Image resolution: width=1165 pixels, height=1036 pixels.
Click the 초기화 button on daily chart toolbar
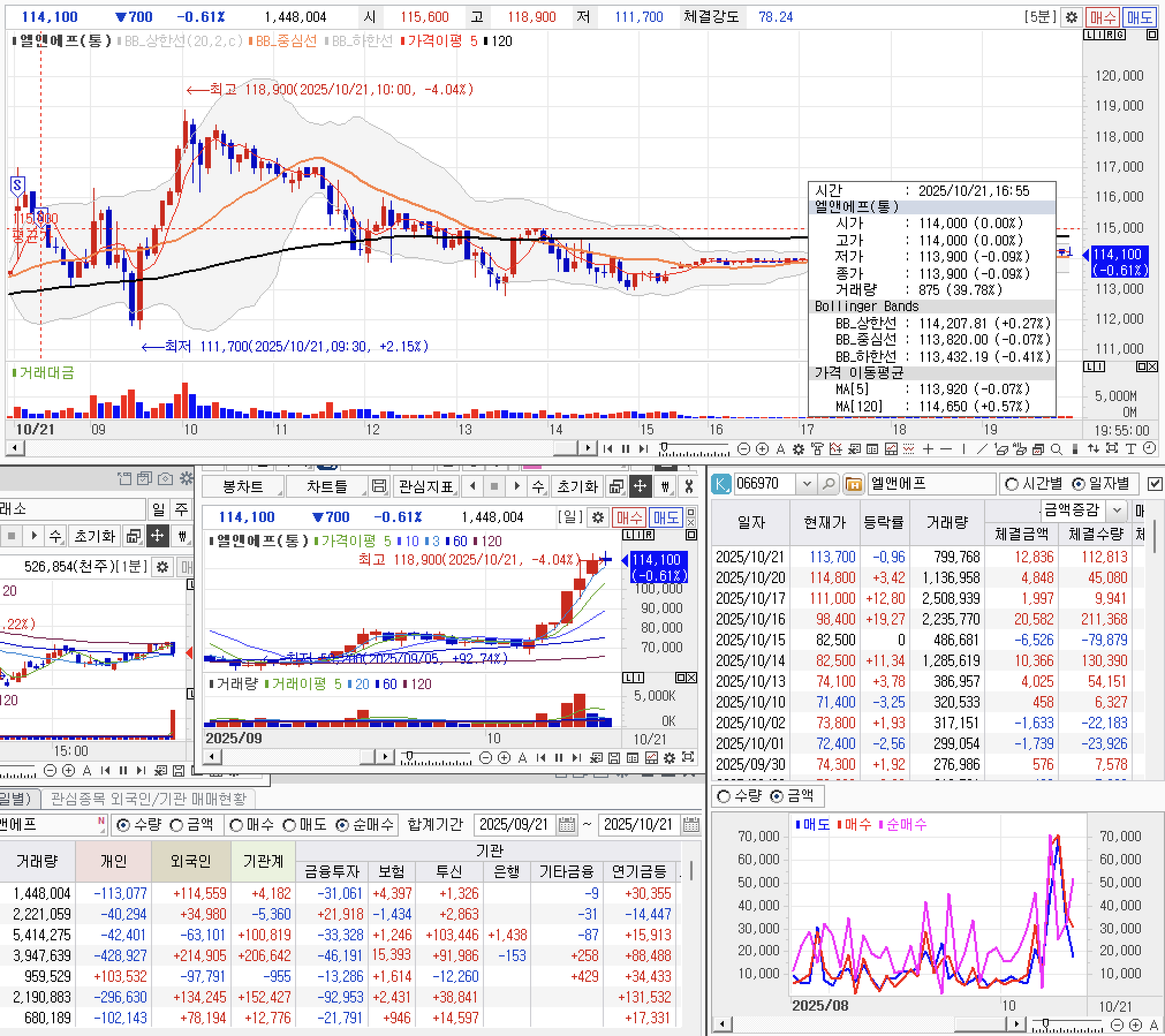pos(577,487)
